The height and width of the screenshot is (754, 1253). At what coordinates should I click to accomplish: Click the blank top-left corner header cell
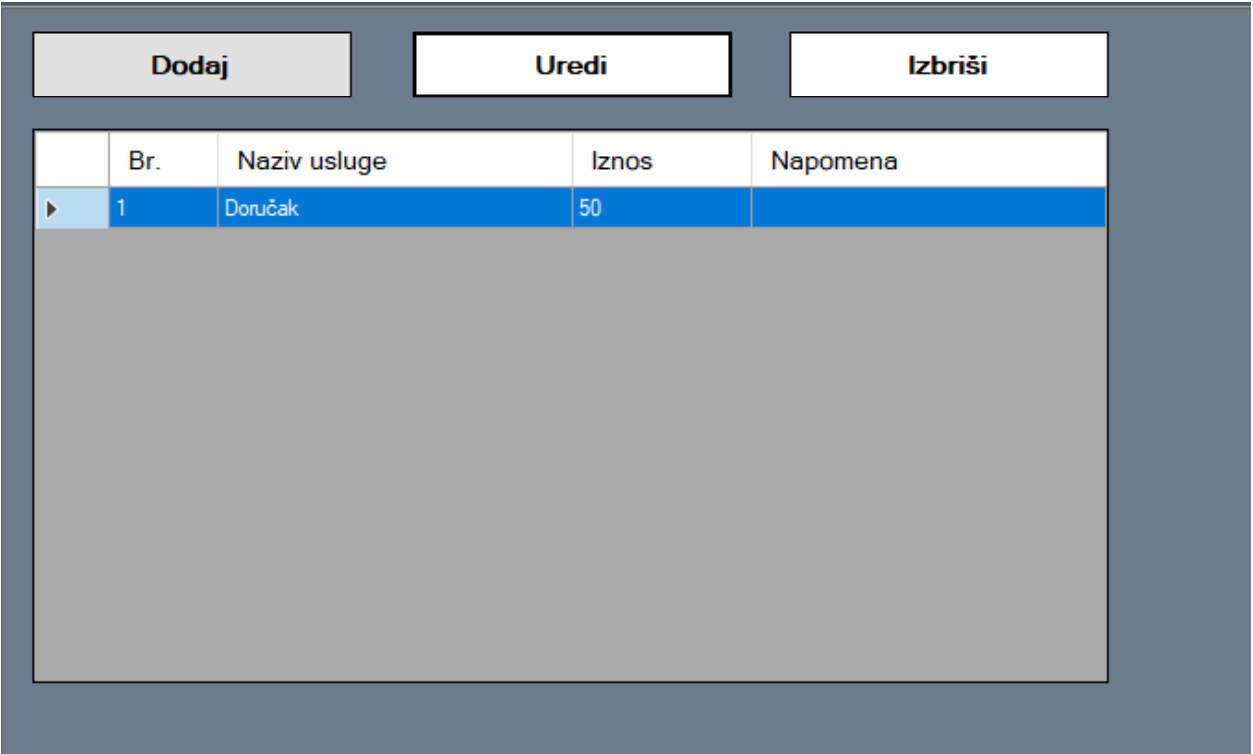point(72,160)
